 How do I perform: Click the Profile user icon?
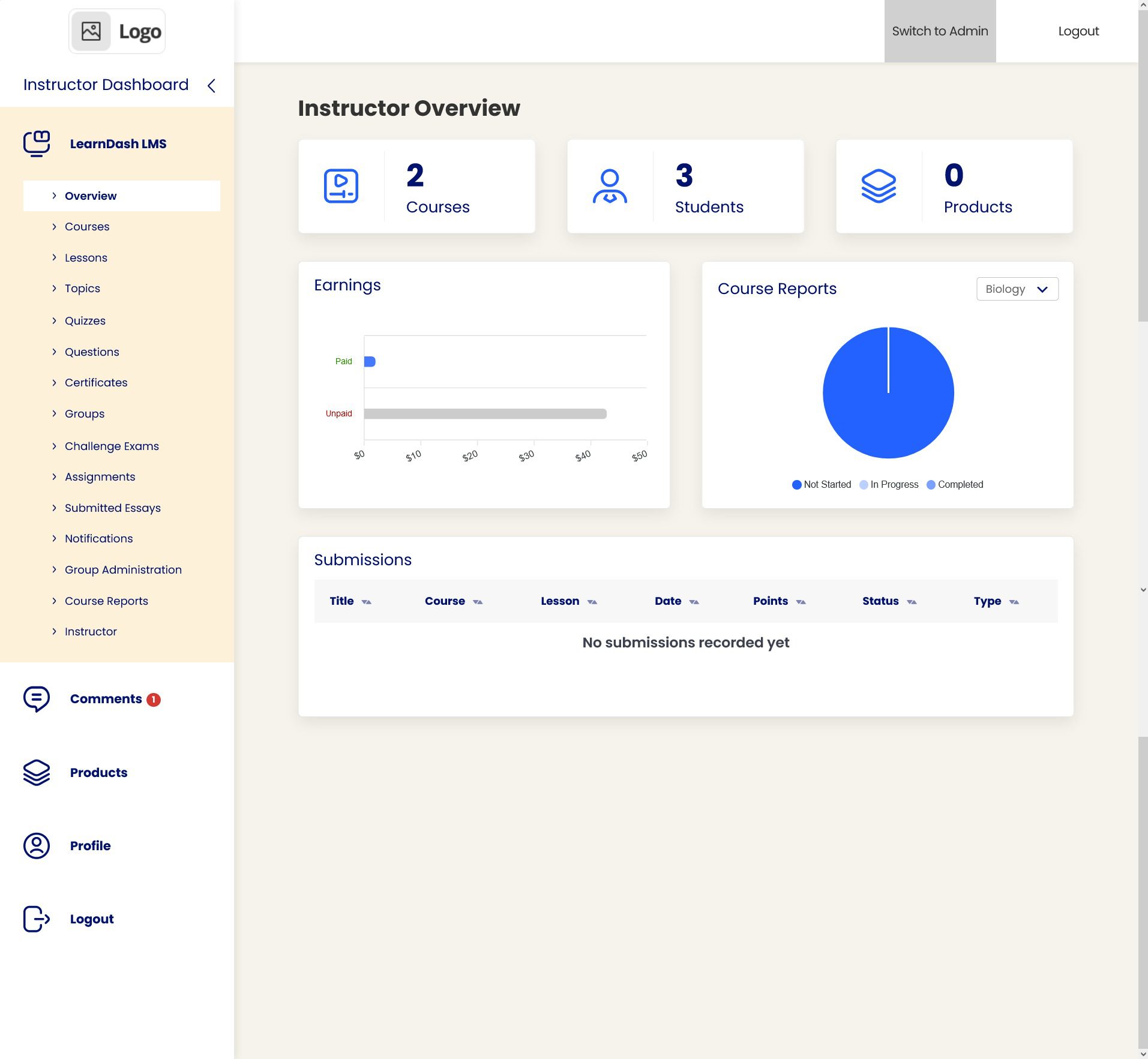tap(37, 846)
